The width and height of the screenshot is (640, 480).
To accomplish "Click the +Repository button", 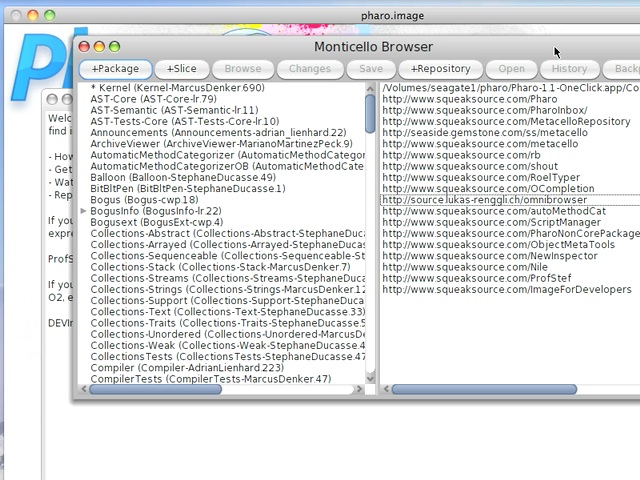I will click(440, 69).
